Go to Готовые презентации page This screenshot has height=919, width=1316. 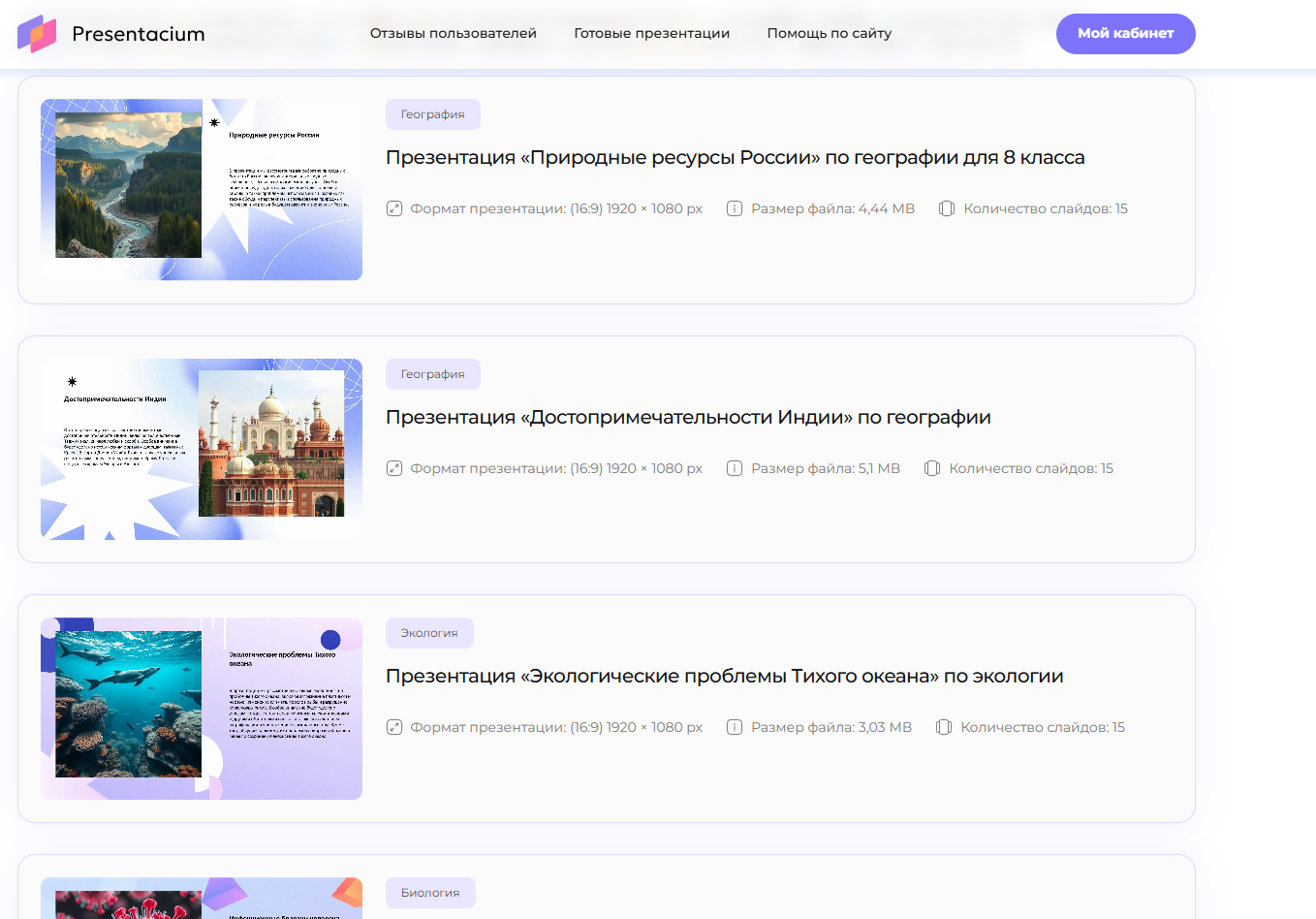coord(651,33)
